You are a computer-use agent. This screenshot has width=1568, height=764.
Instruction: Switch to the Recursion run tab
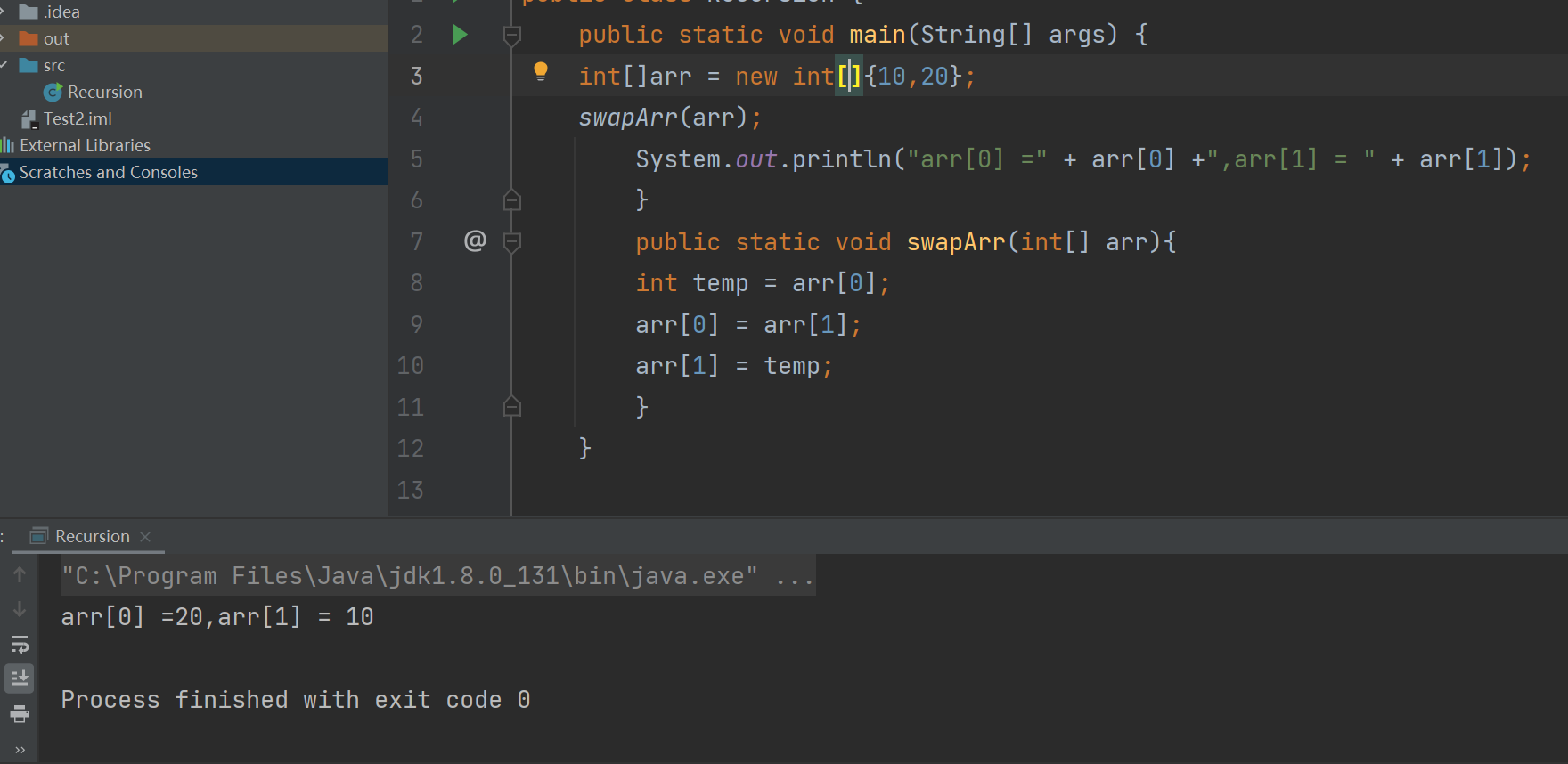tap(93, 536)
